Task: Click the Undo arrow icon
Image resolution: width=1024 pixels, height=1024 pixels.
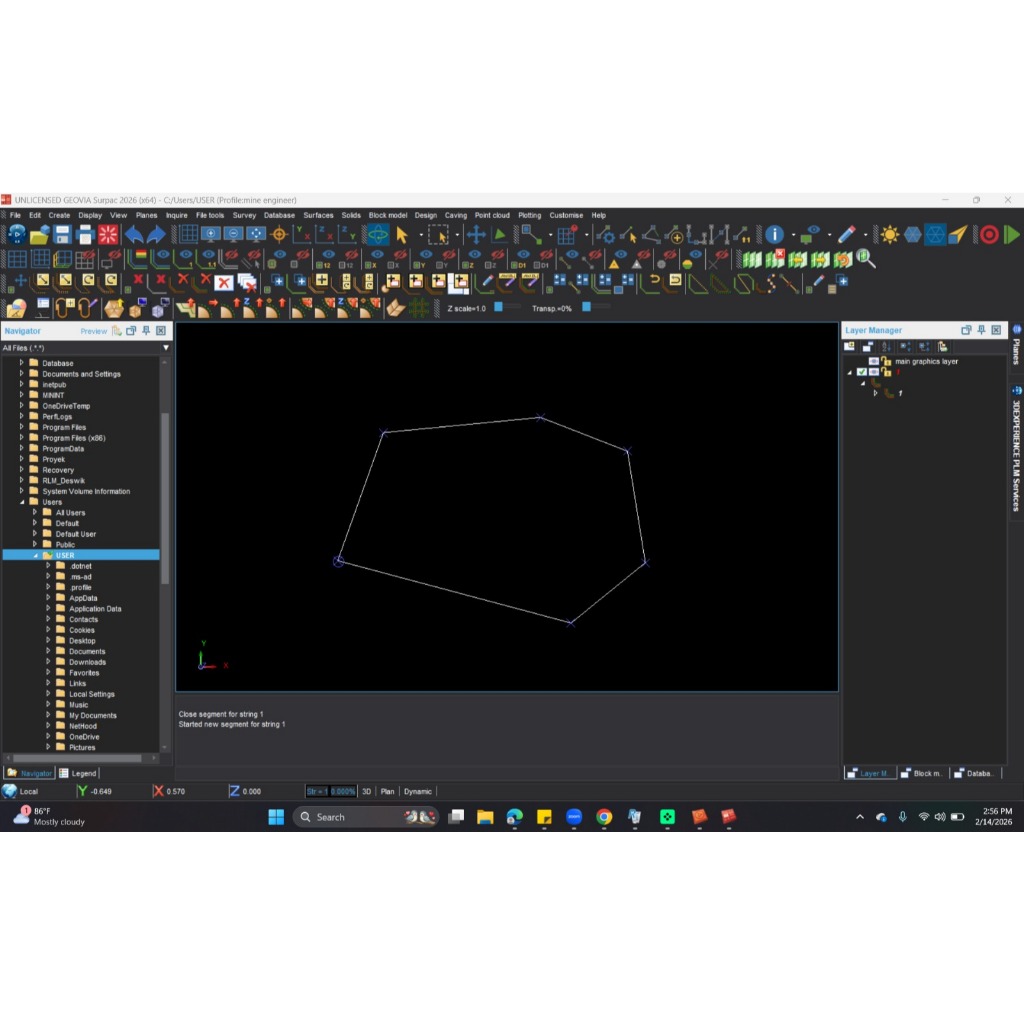Action: click(134, 234)
